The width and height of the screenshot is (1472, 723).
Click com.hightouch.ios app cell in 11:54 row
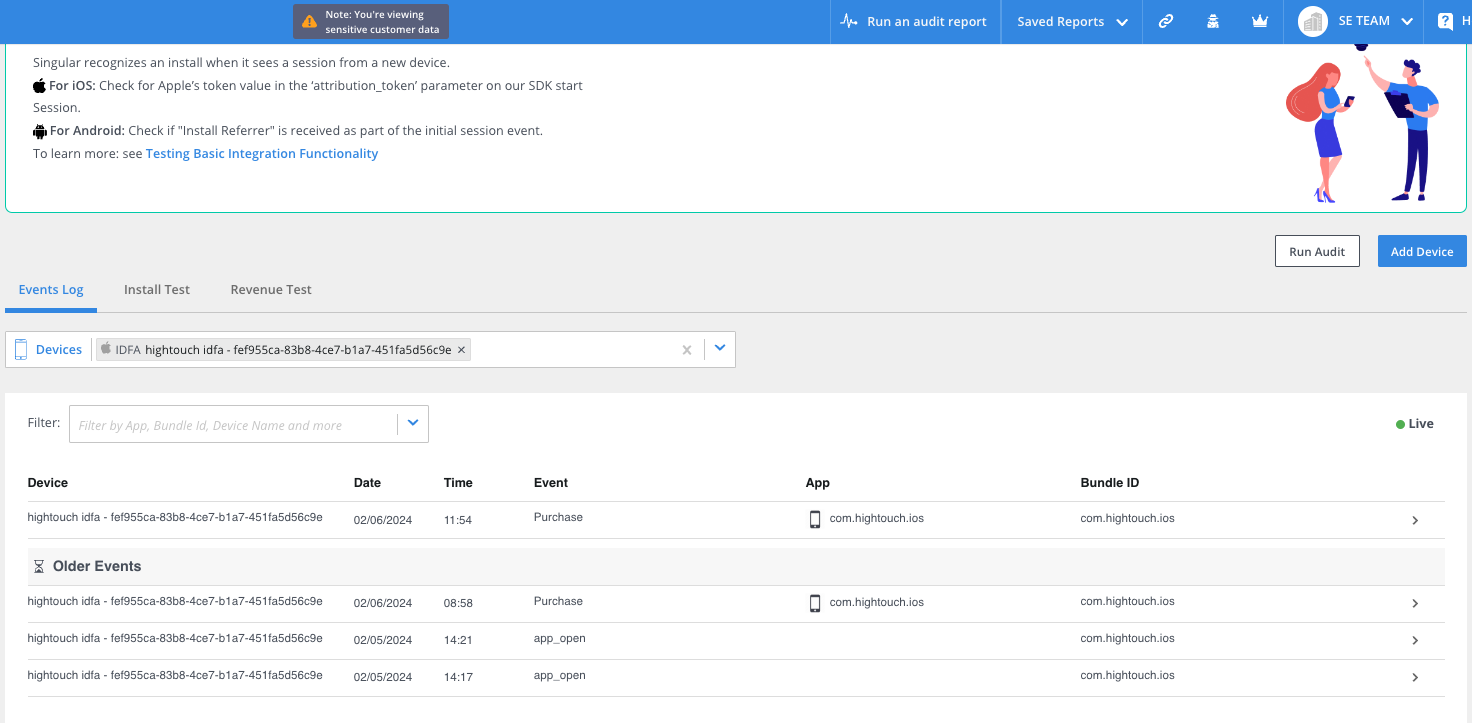point(877,518)
